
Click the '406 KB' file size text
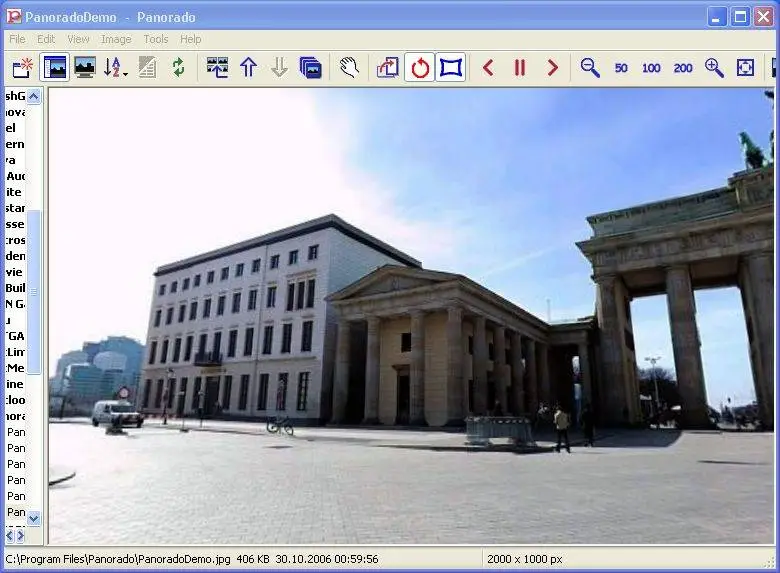(253, 559)
